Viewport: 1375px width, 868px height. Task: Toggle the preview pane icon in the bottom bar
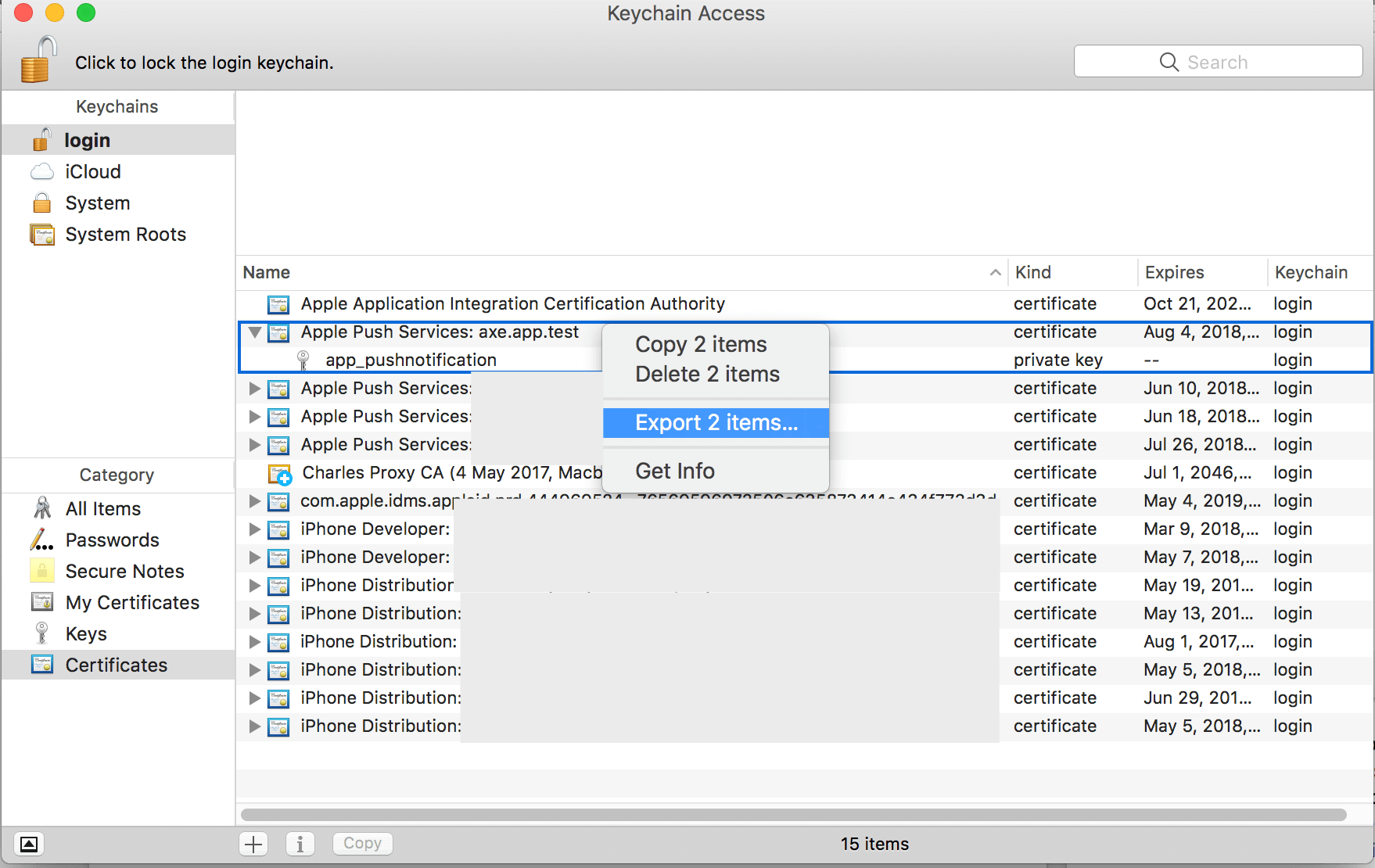click(x=29, y=844)
